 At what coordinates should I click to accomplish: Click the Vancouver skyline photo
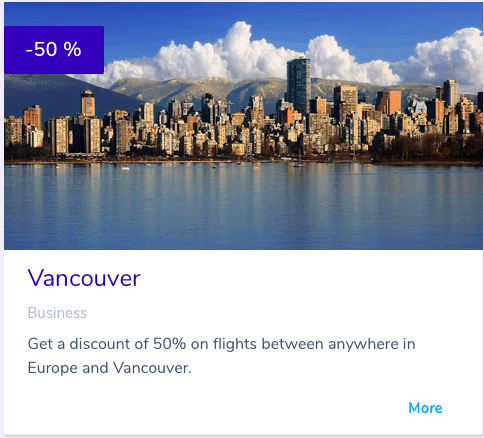point(243,126)
